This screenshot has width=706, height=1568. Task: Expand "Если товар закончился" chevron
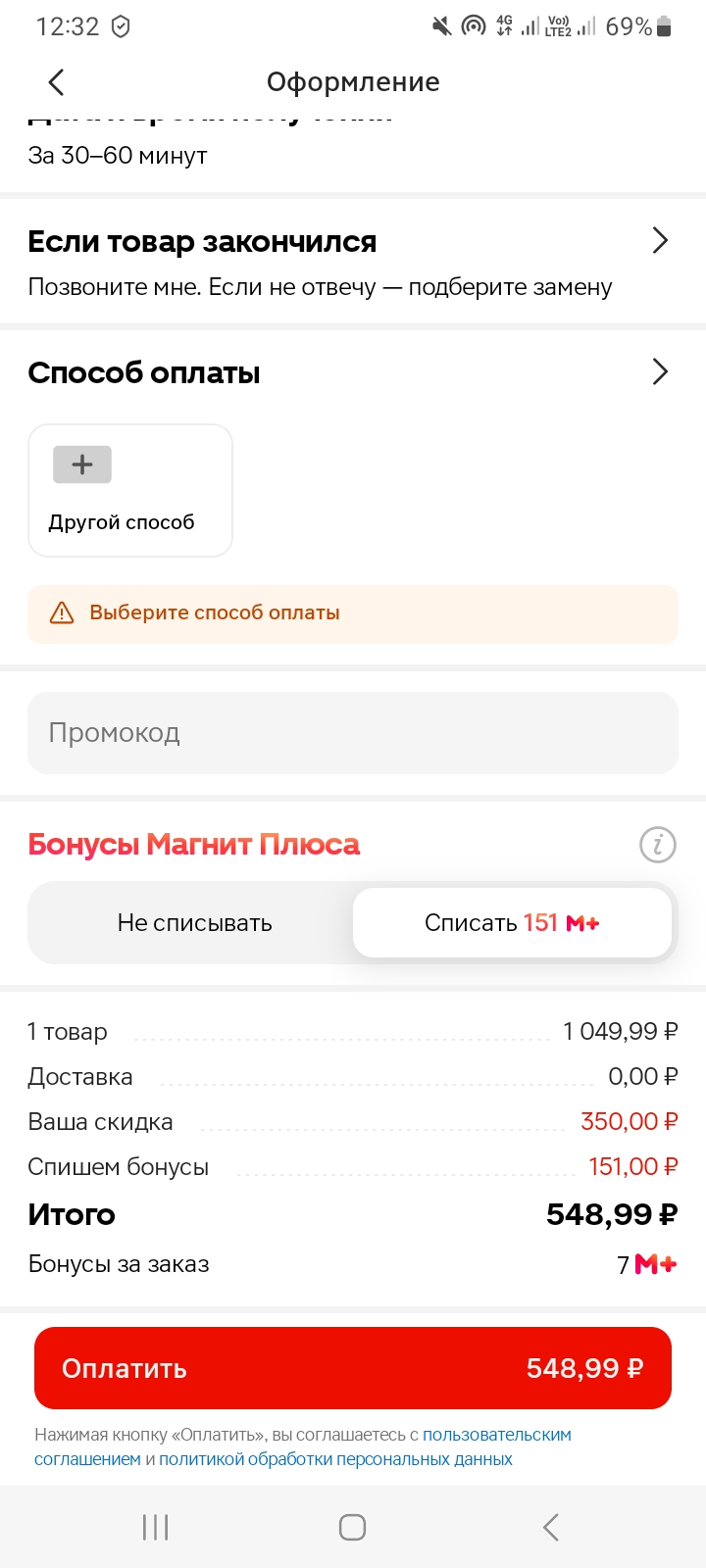tap(661, 241)
